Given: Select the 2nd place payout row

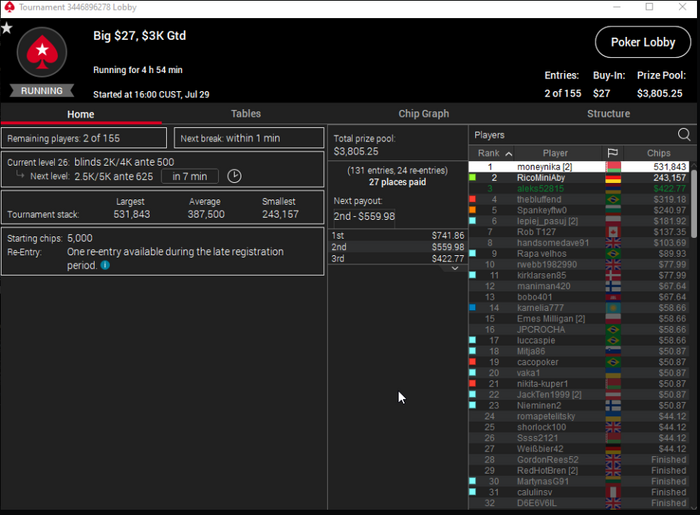Looking at the screenshot, I should 397,247.
